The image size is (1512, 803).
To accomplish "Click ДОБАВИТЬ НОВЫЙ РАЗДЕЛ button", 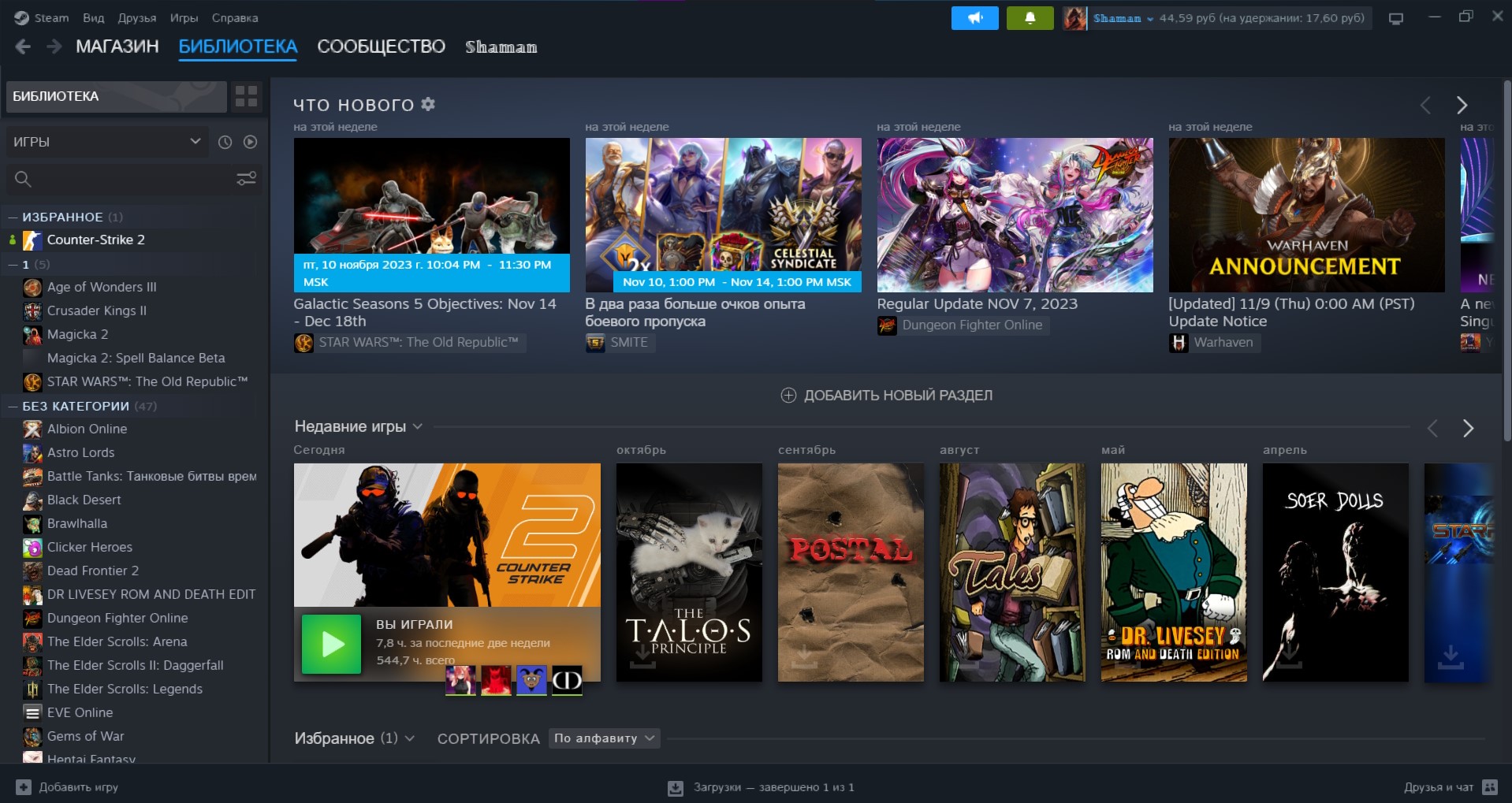I will point(886,395).
